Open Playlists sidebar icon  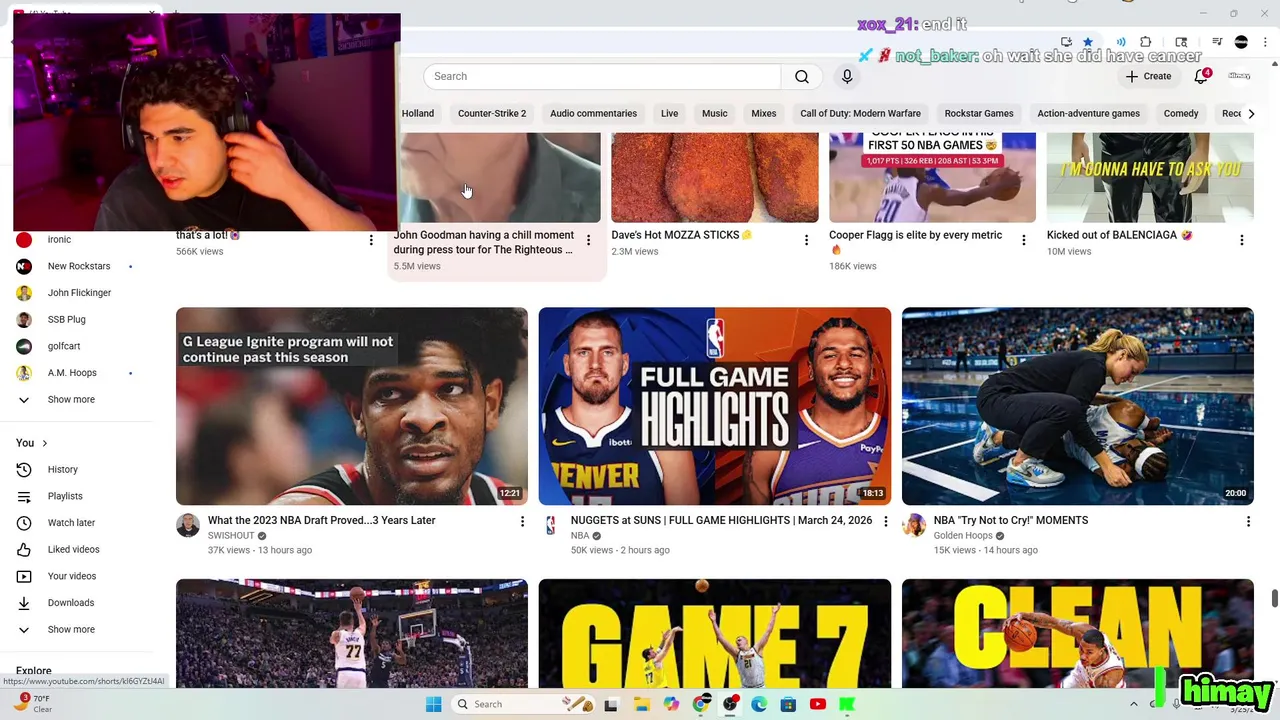coord(24,496)
